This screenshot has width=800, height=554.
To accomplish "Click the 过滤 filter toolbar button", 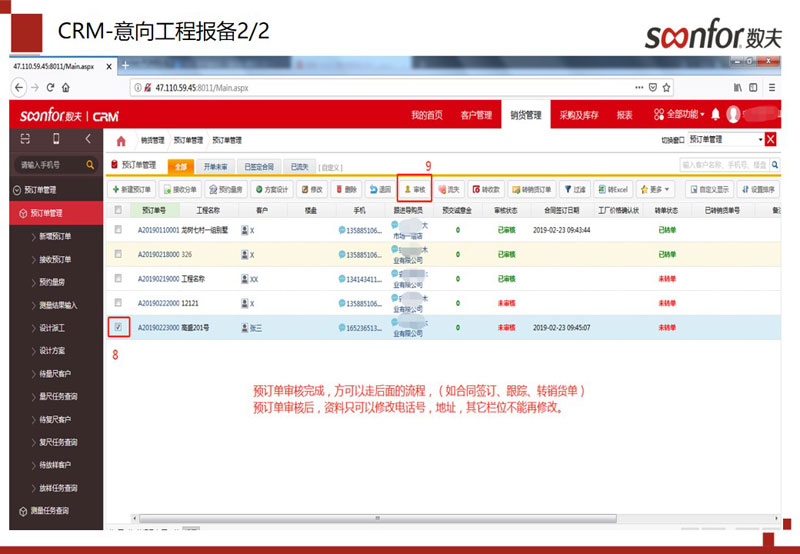I will click(575, 188).
